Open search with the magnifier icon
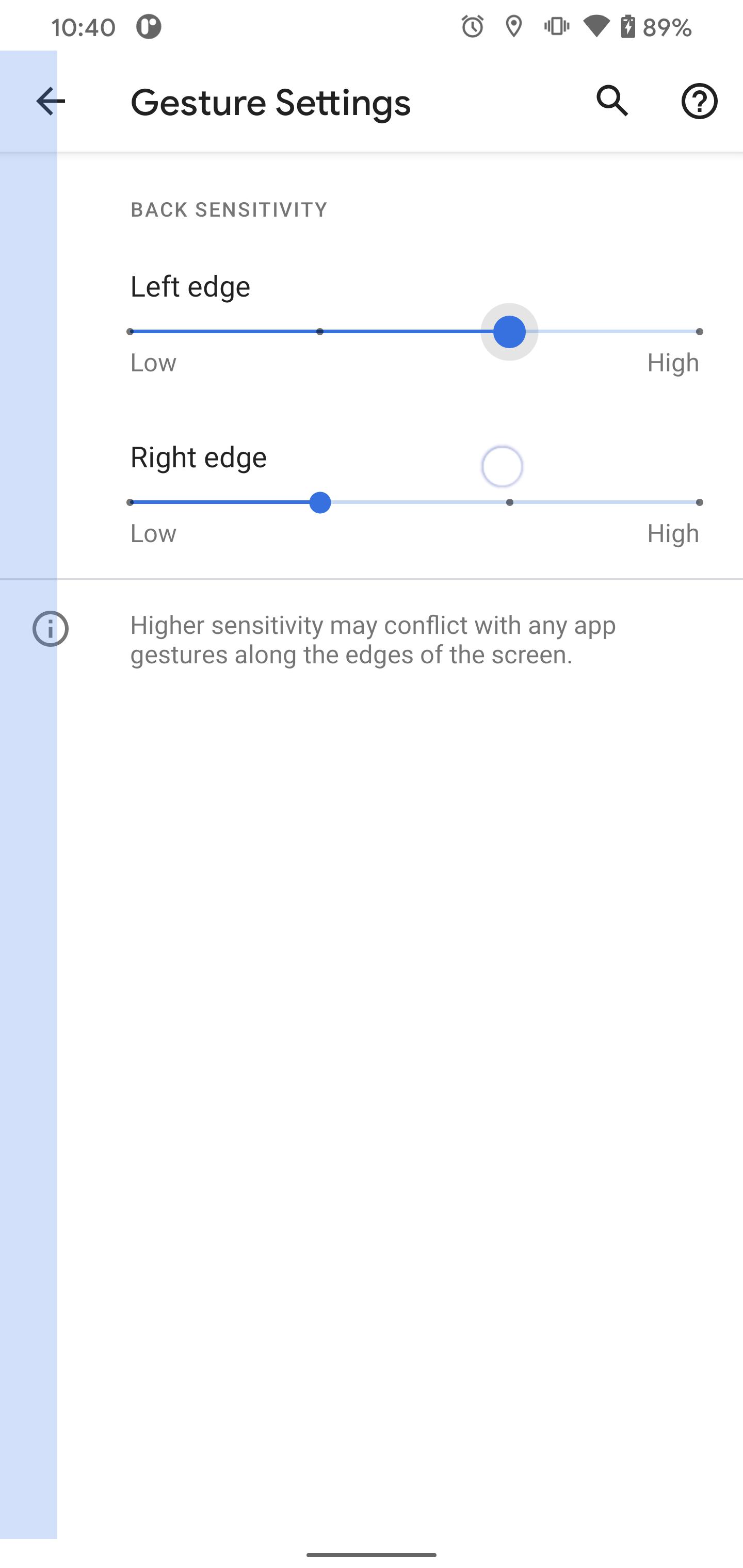The image size is (743, 1568). point(611,101)
